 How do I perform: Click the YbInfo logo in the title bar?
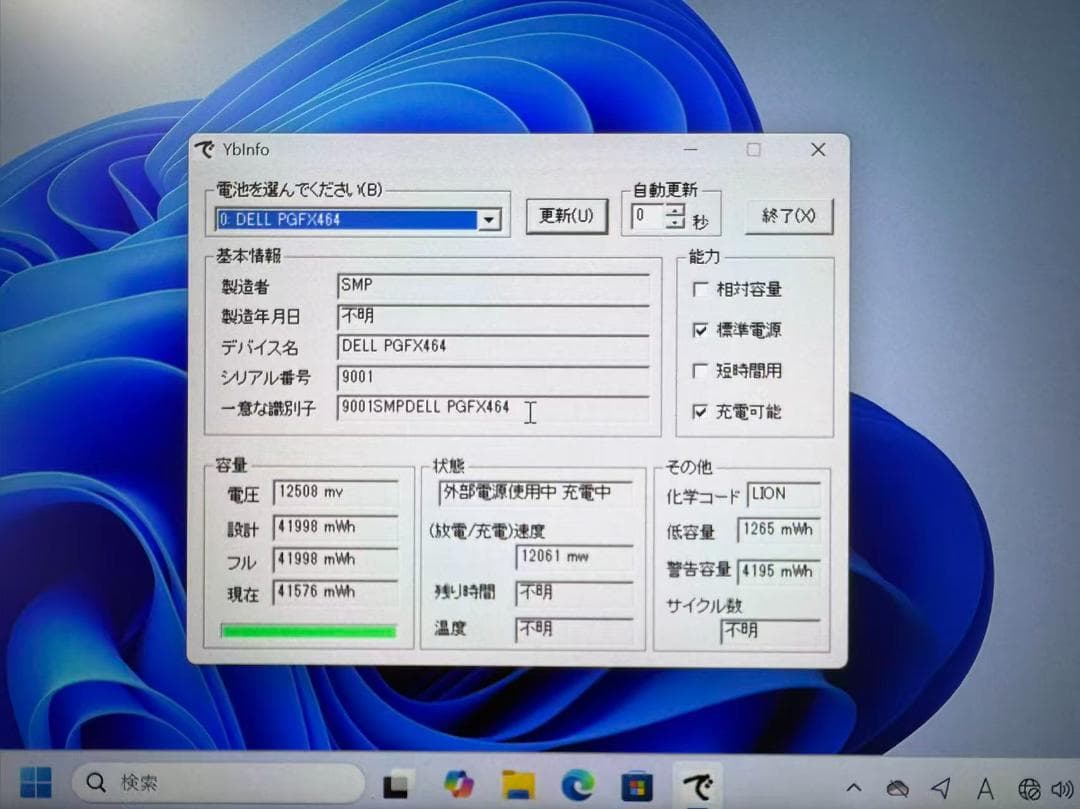207,149
